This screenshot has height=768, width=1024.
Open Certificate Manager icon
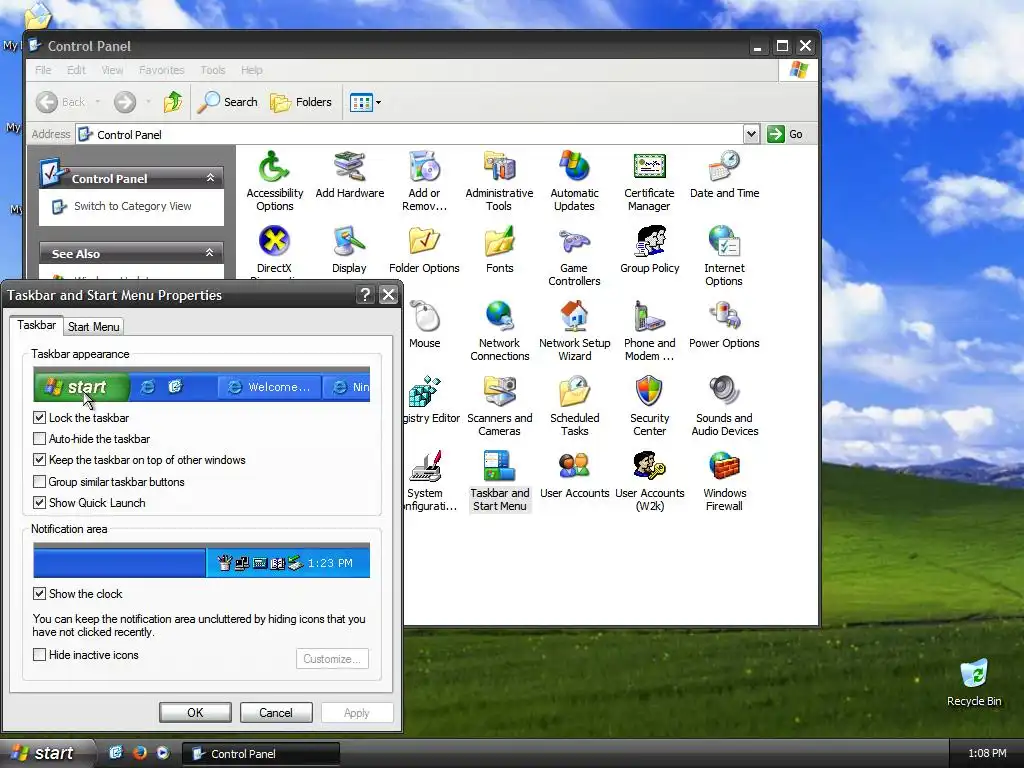(649, 181)
